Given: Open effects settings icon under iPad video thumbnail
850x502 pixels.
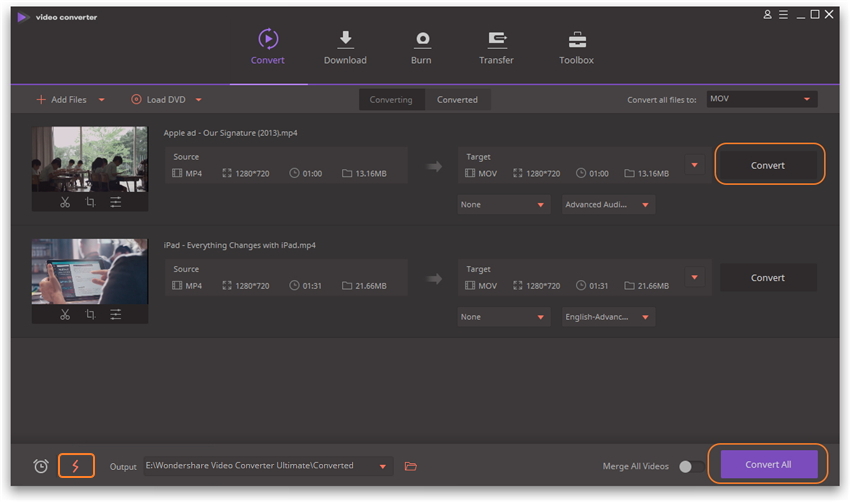Looking at the screenshot, I should point(116,314).
